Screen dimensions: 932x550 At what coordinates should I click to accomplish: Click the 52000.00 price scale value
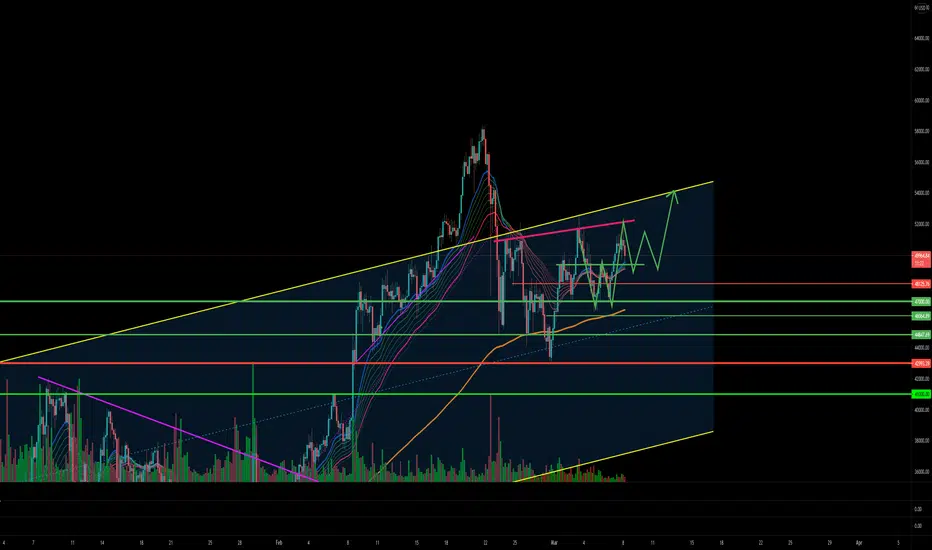click(x=921, y=224)
